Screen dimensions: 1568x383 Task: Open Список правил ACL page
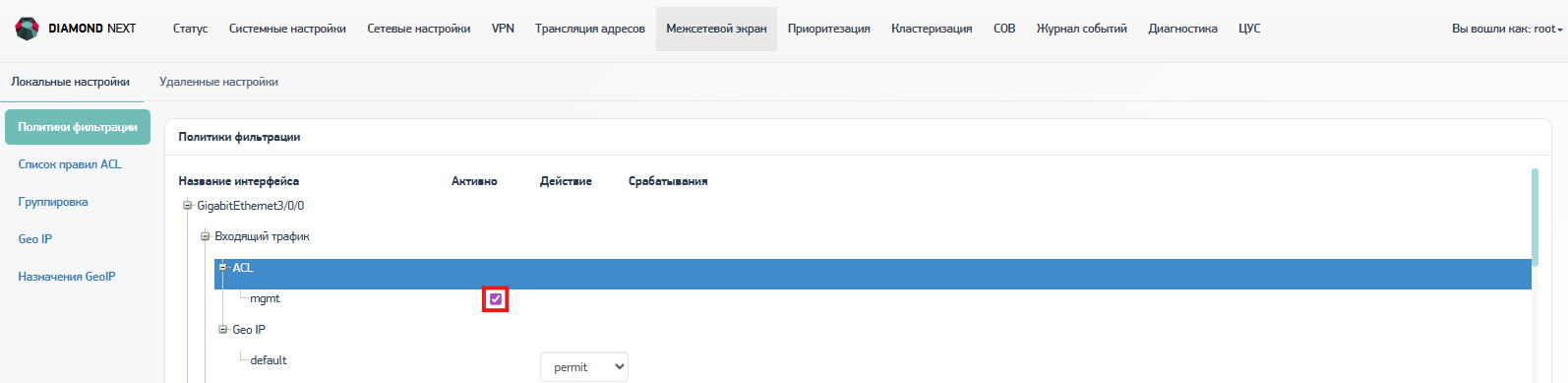70,164
